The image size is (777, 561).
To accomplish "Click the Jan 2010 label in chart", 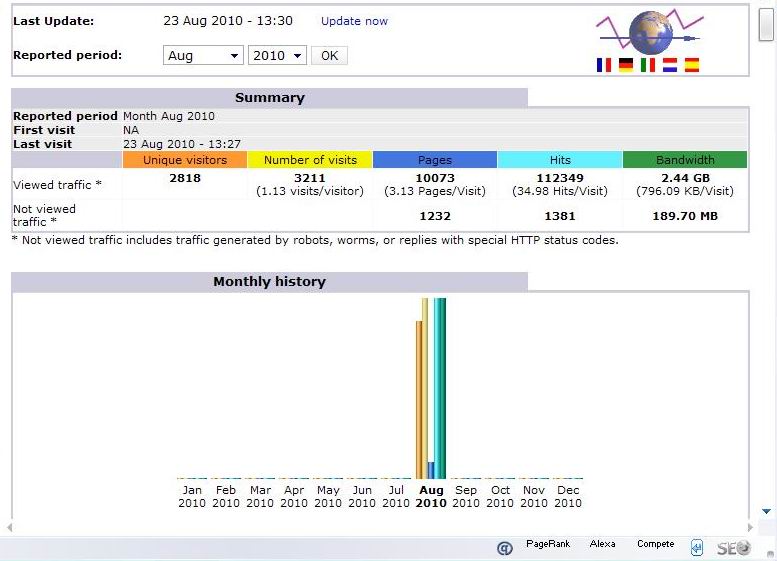I will [192, 496].
